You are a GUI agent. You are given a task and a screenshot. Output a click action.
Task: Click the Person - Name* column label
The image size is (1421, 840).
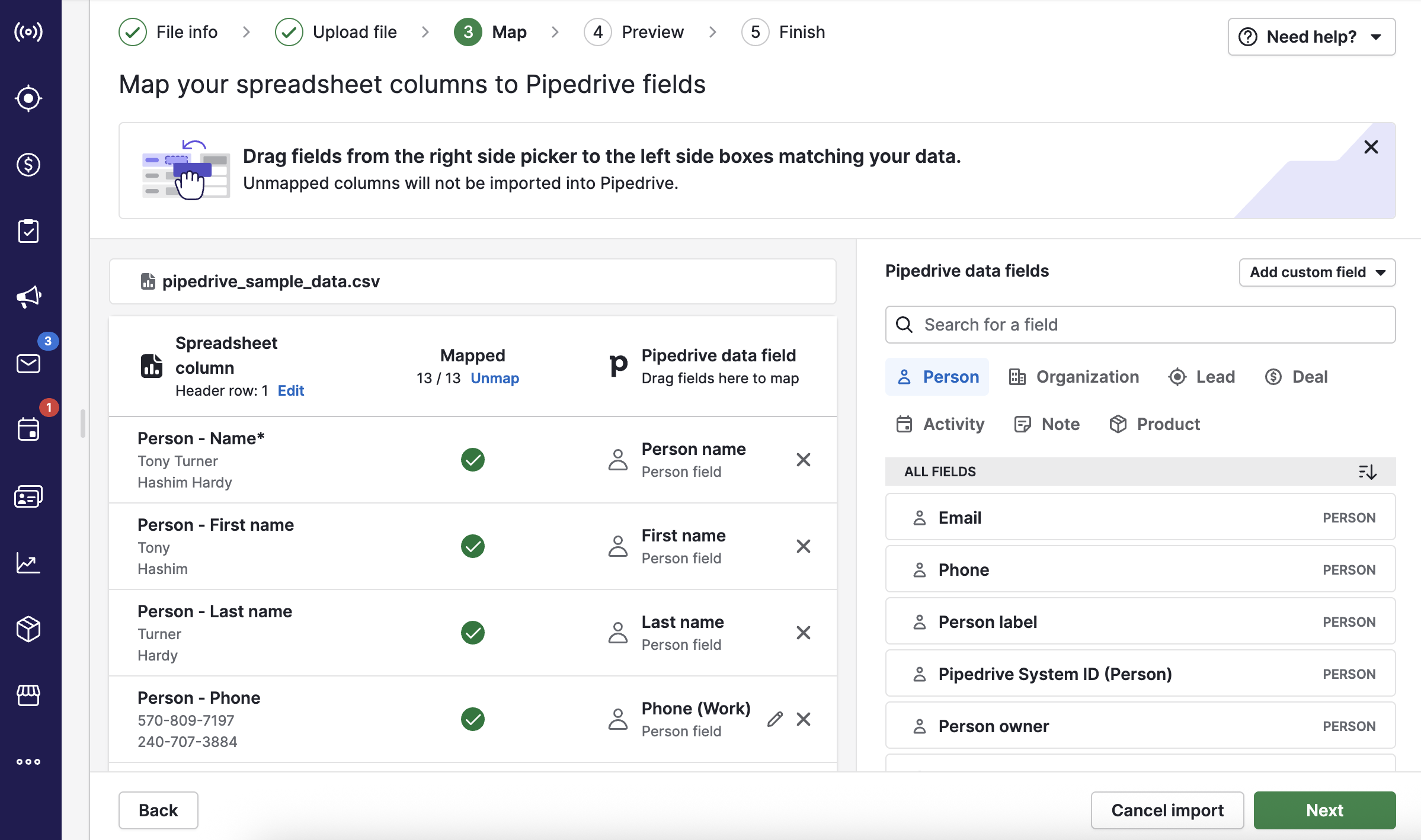click(x=201, y=438)
